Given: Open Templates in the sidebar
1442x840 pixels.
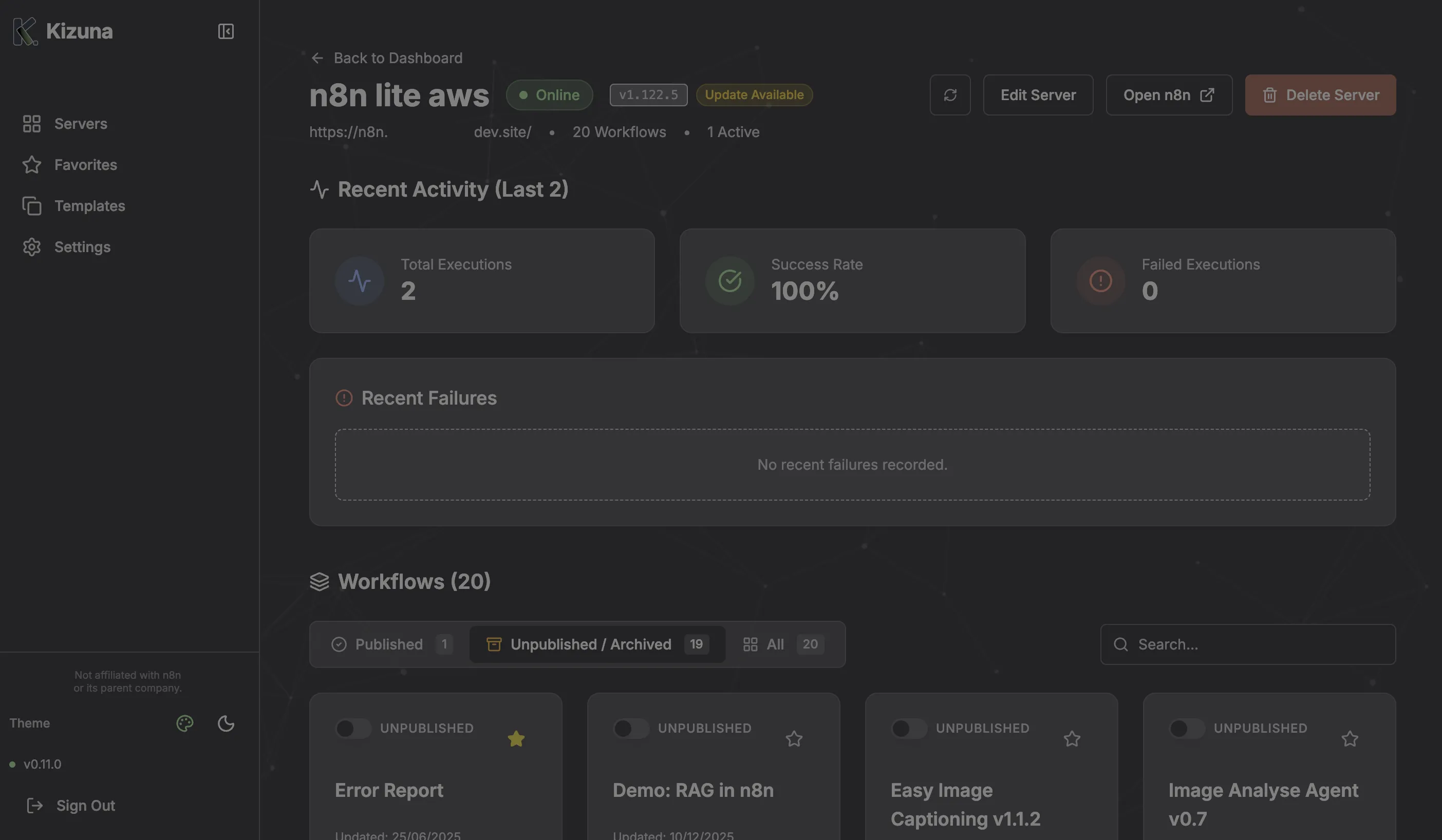Looking at the screenshot, I should 89,206.
